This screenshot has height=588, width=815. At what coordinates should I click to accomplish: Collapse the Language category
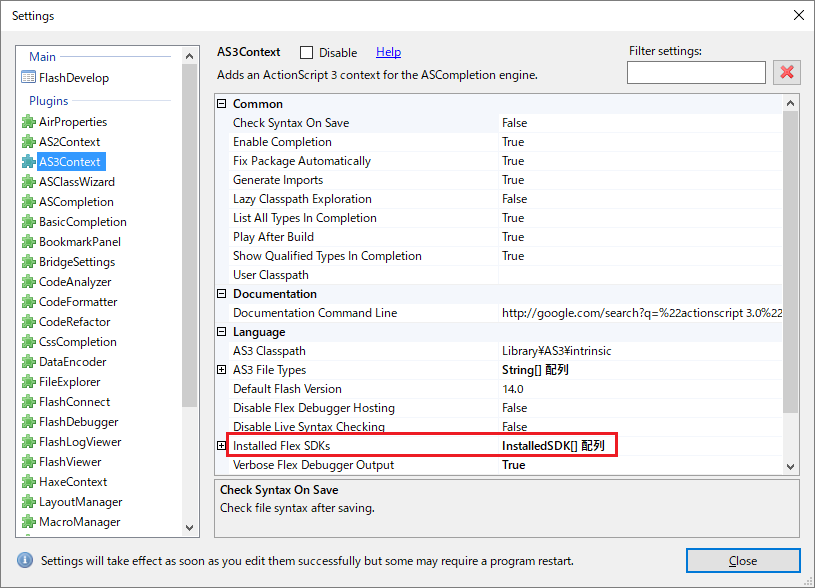221,332
